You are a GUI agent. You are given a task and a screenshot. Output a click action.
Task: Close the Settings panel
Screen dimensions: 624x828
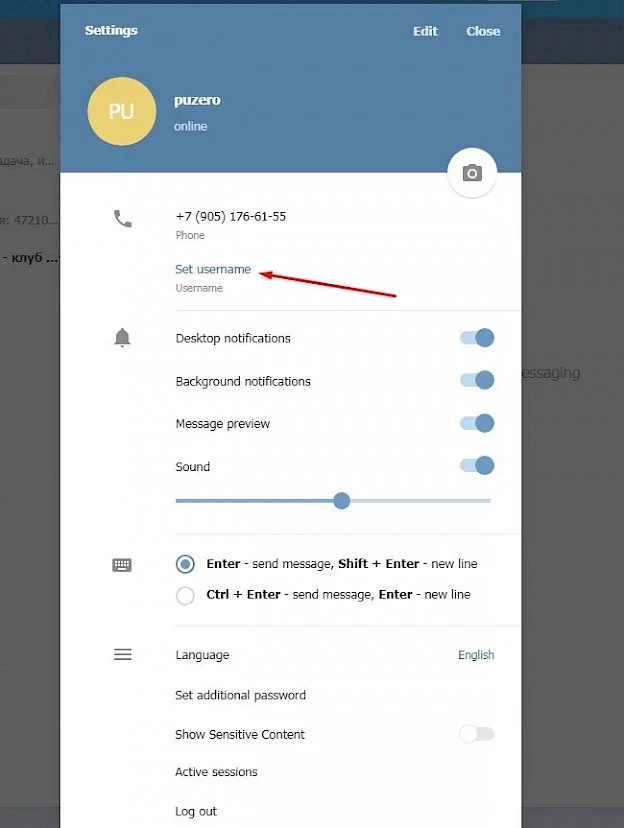[x=483, y=31]
